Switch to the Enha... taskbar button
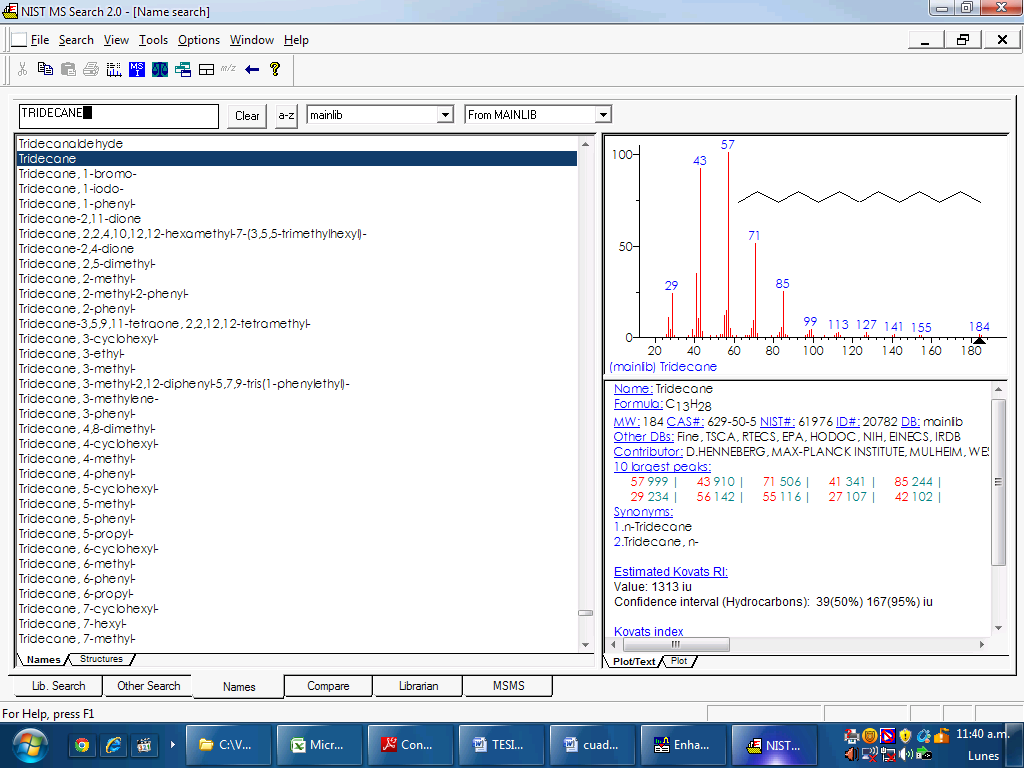 [682, 745]
